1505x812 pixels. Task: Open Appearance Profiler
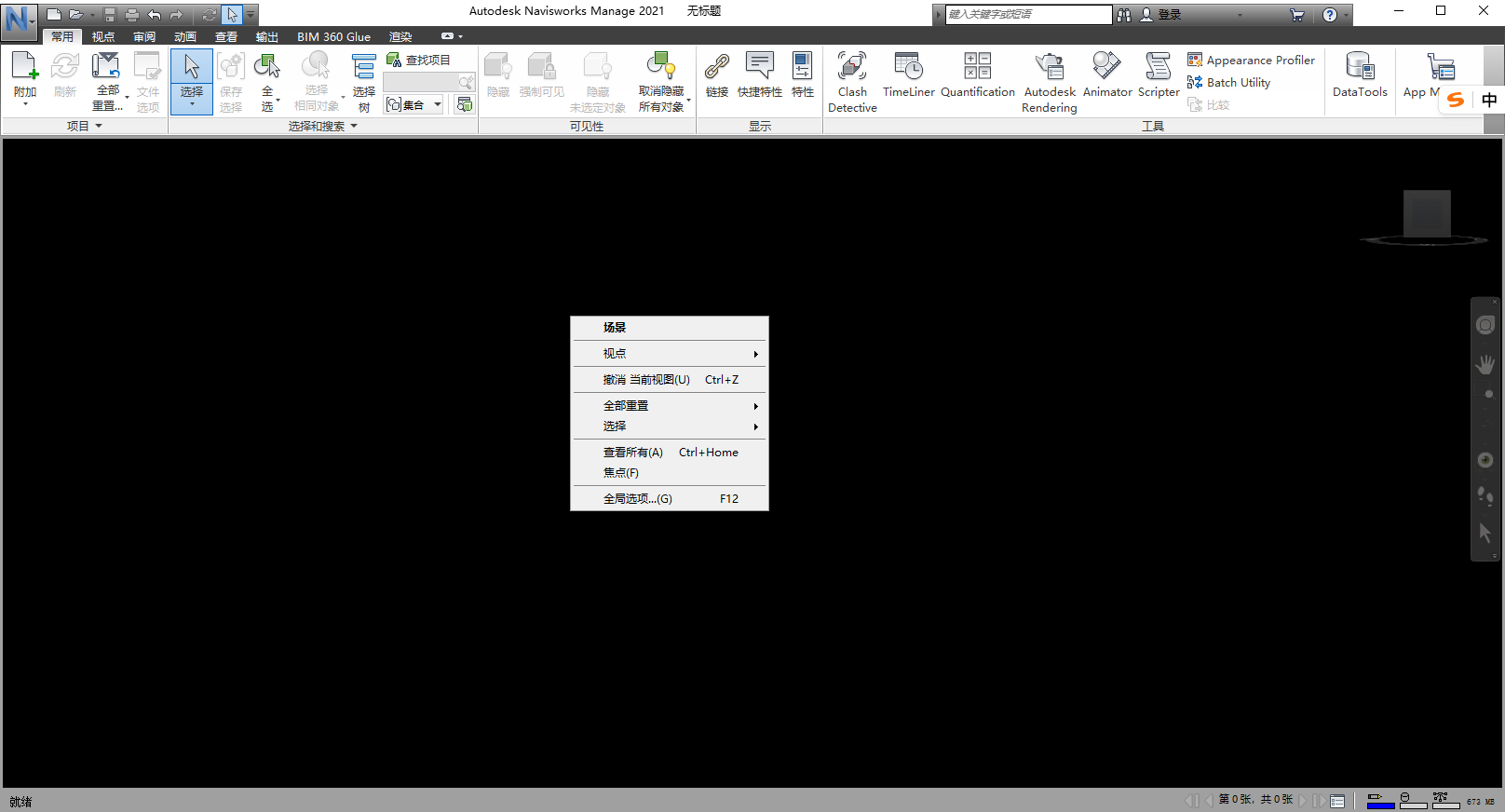pyautogui.click(x=1251, y=60)
